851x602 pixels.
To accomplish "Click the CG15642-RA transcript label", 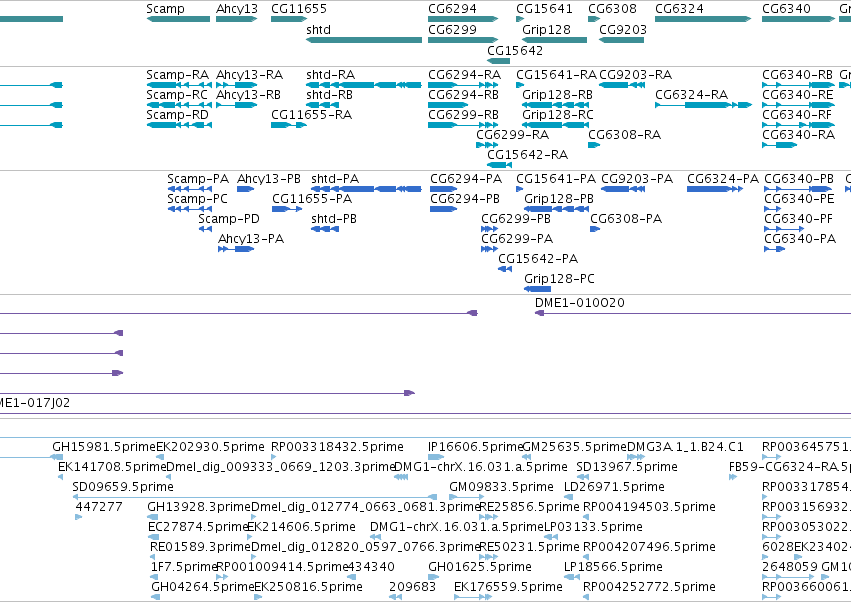I will [x=528, y=155].
